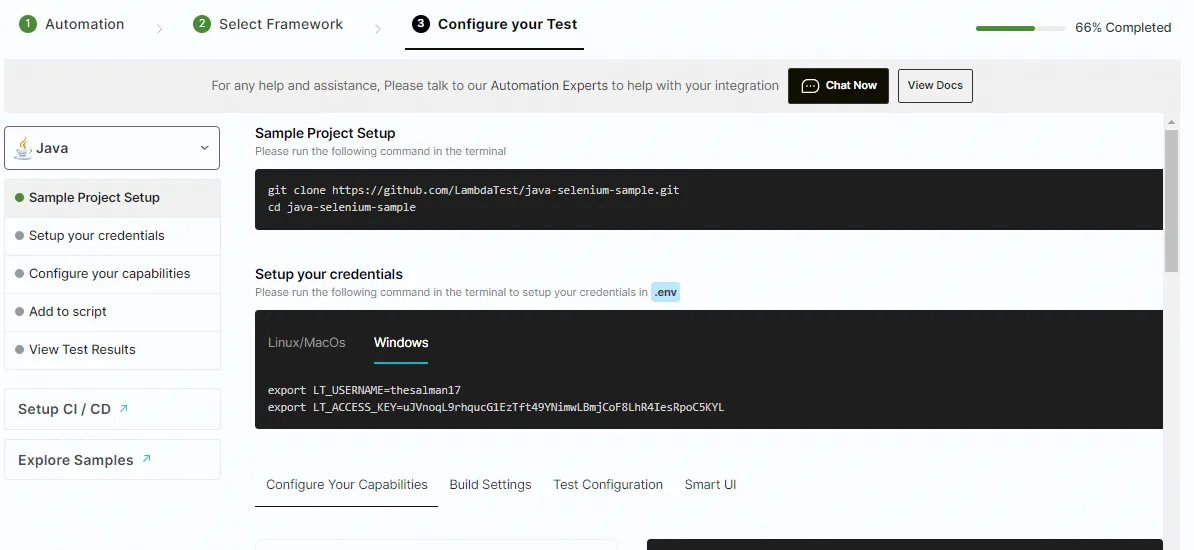This screenshot has height=550, width=1194.
Task: Go back to the Automation step
Action: point(72,24)
